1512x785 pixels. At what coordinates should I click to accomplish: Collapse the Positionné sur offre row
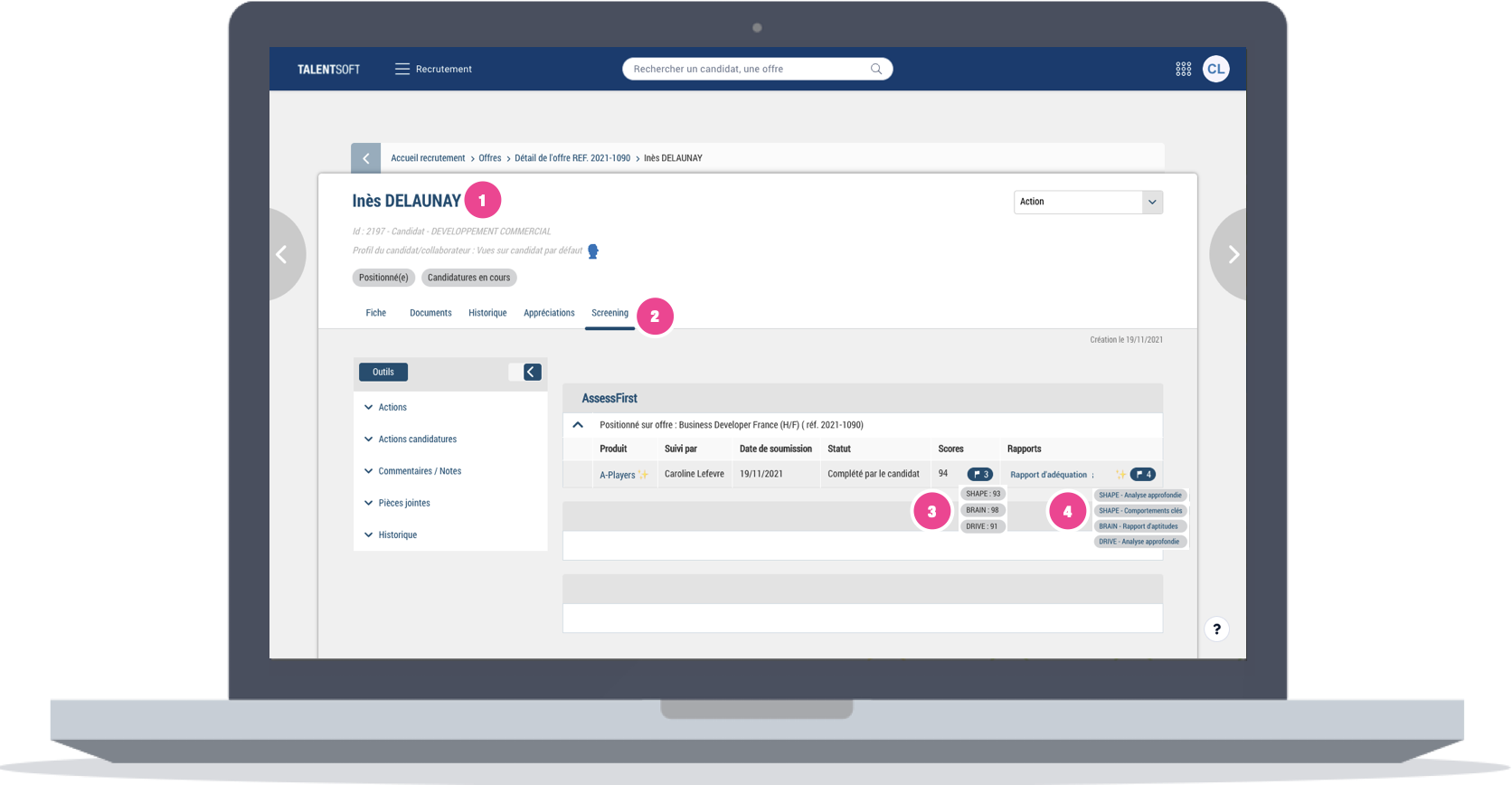[578, 425]
